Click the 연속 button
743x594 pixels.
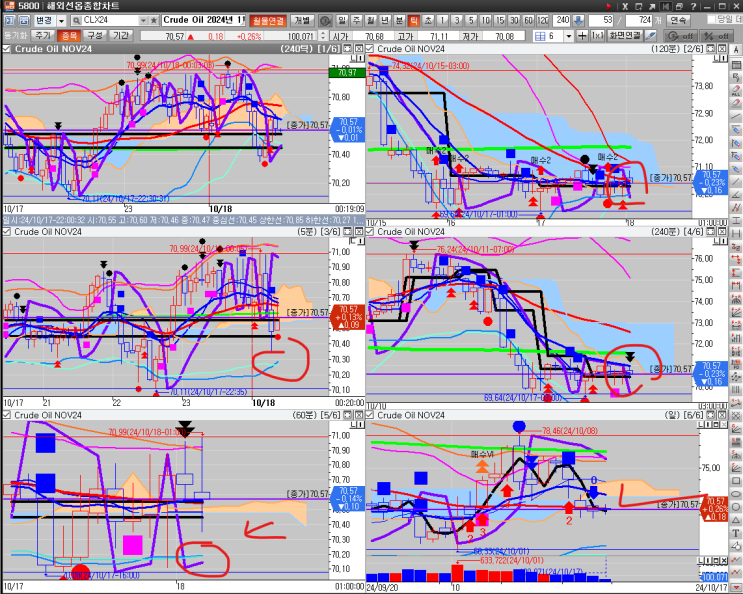tap(678, 21)
